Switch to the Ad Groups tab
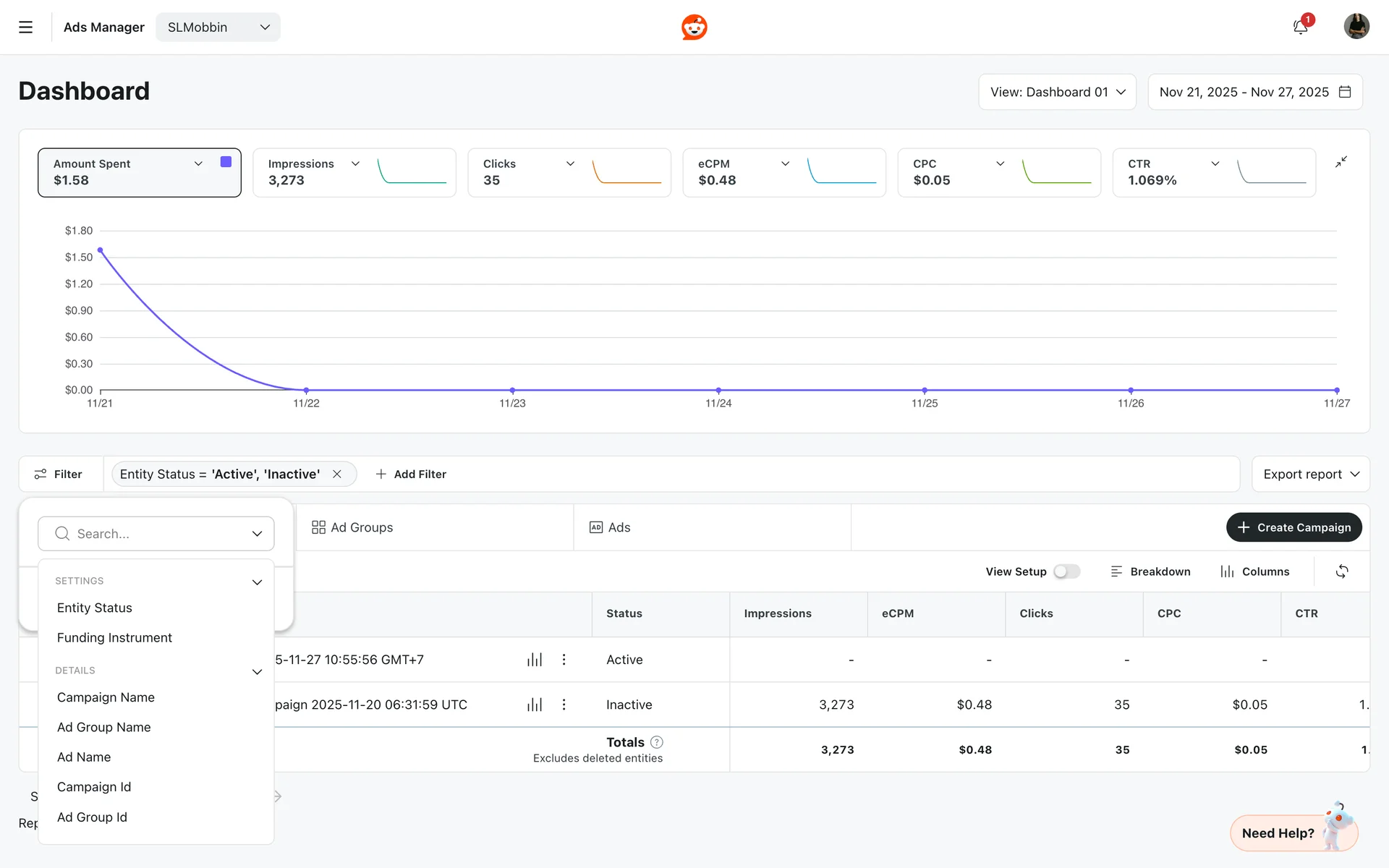 pyautogui.click(x=352, y=527)
